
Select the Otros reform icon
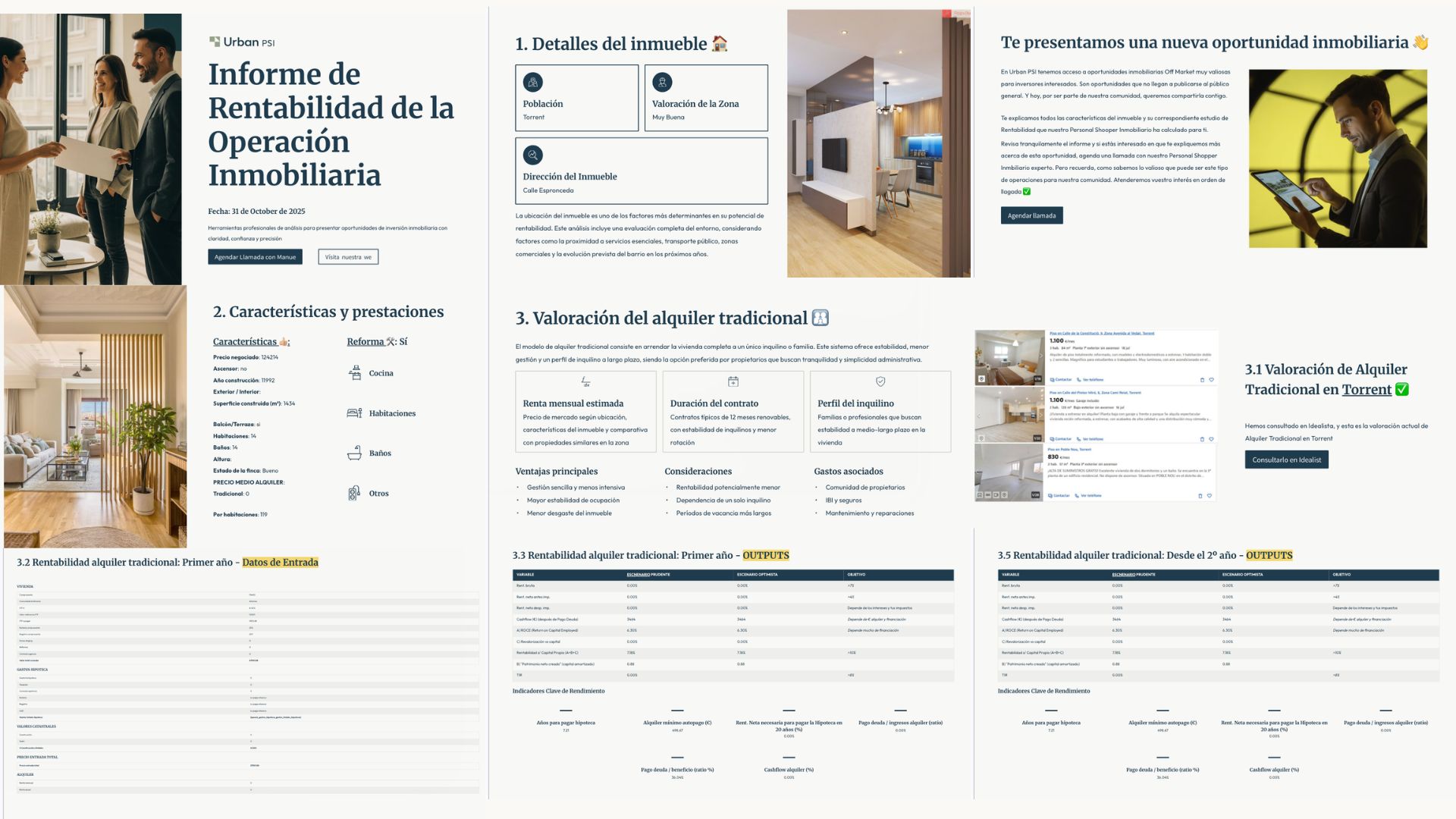(x=354, y=493)
